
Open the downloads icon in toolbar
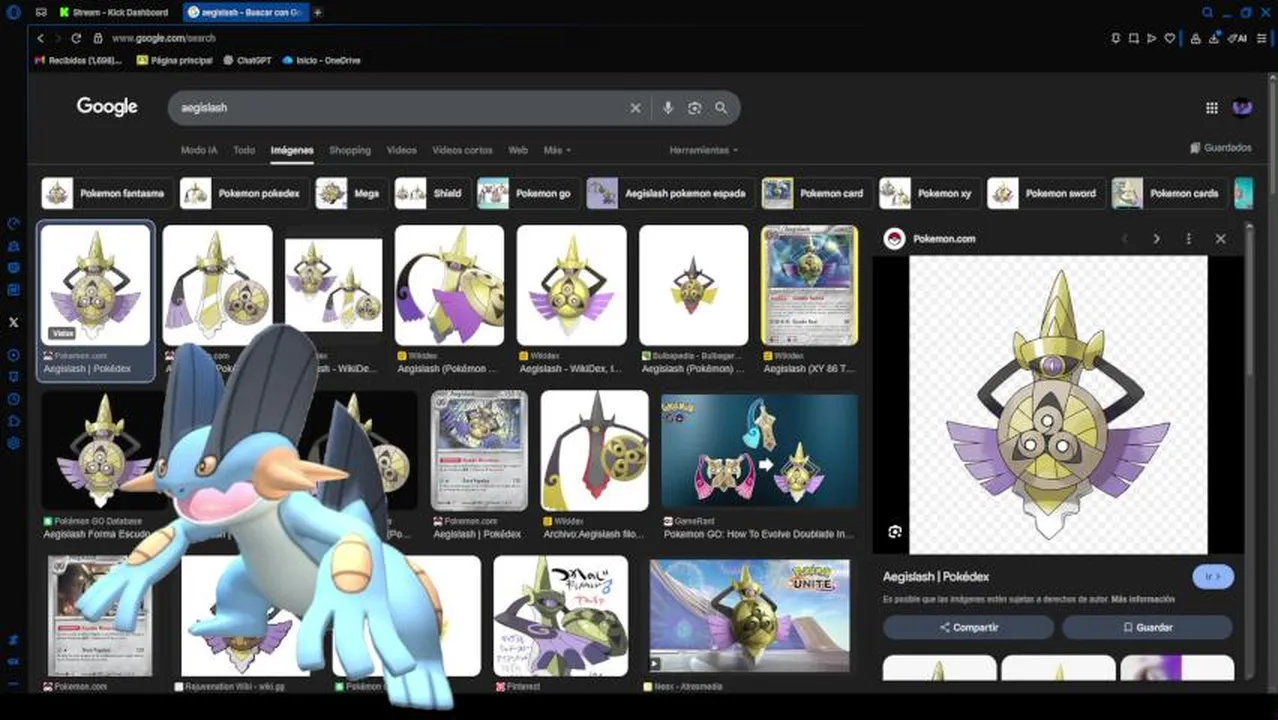1214,38
